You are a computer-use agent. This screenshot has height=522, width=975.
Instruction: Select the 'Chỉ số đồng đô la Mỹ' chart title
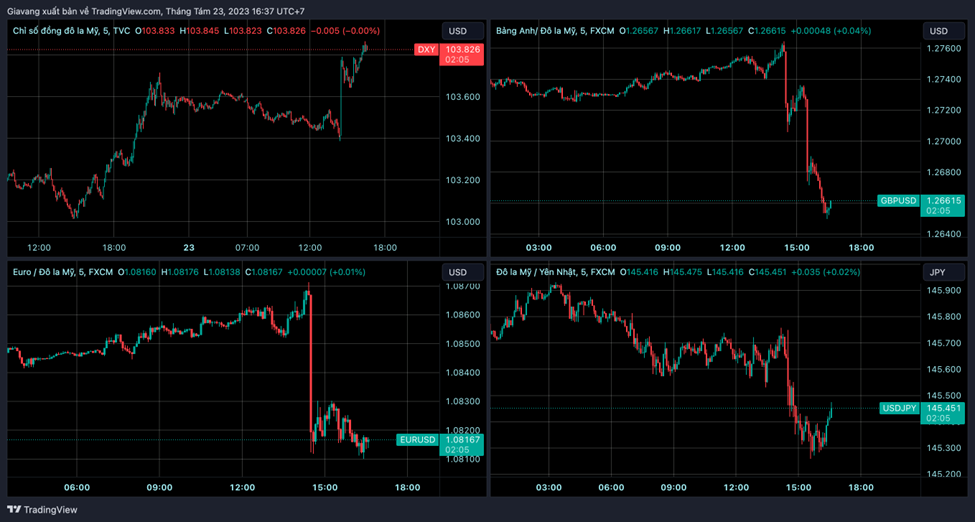tap(55, 31)
